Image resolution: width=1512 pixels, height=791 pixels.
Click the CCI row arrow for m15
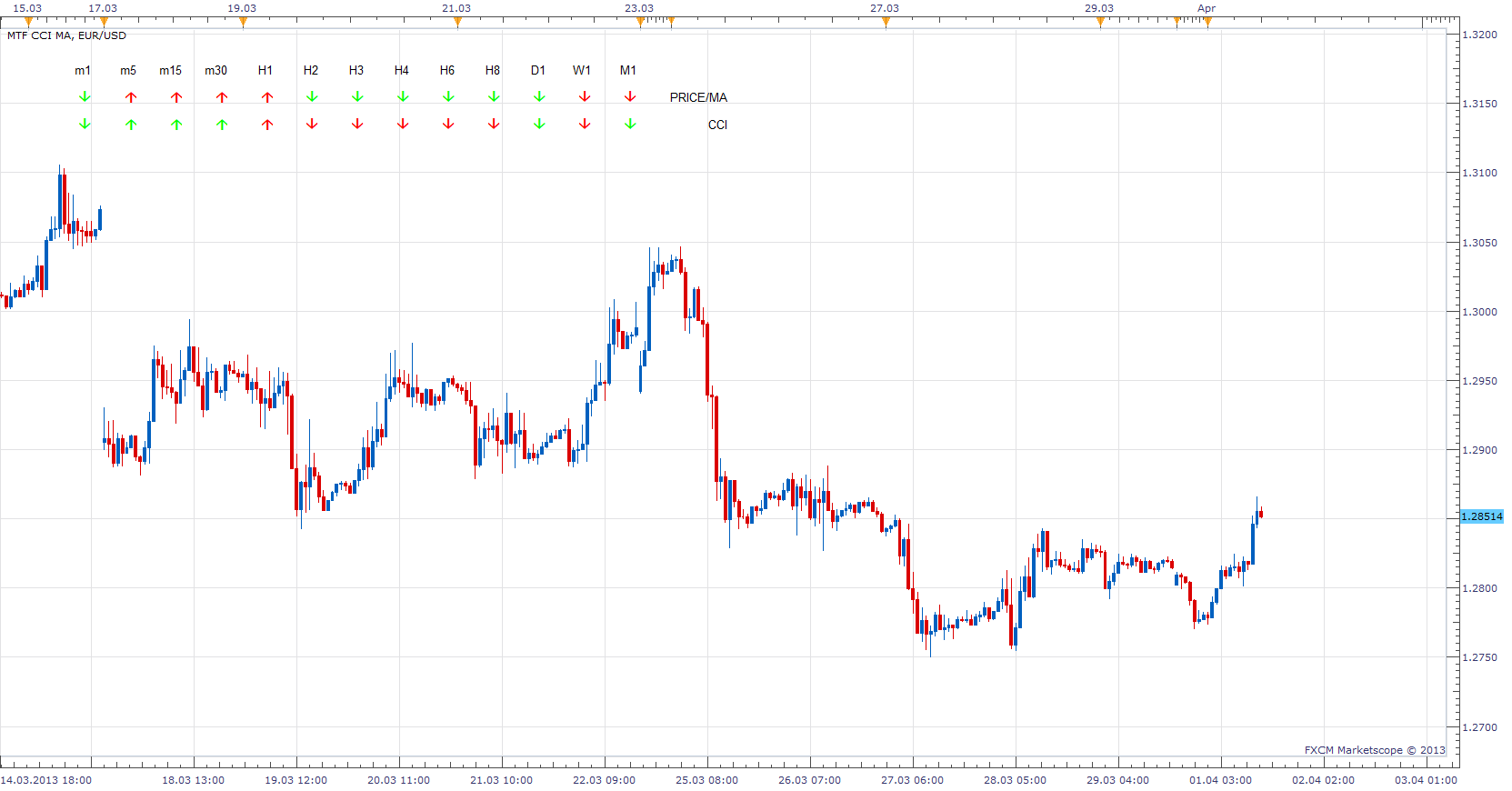pos(176,125)
